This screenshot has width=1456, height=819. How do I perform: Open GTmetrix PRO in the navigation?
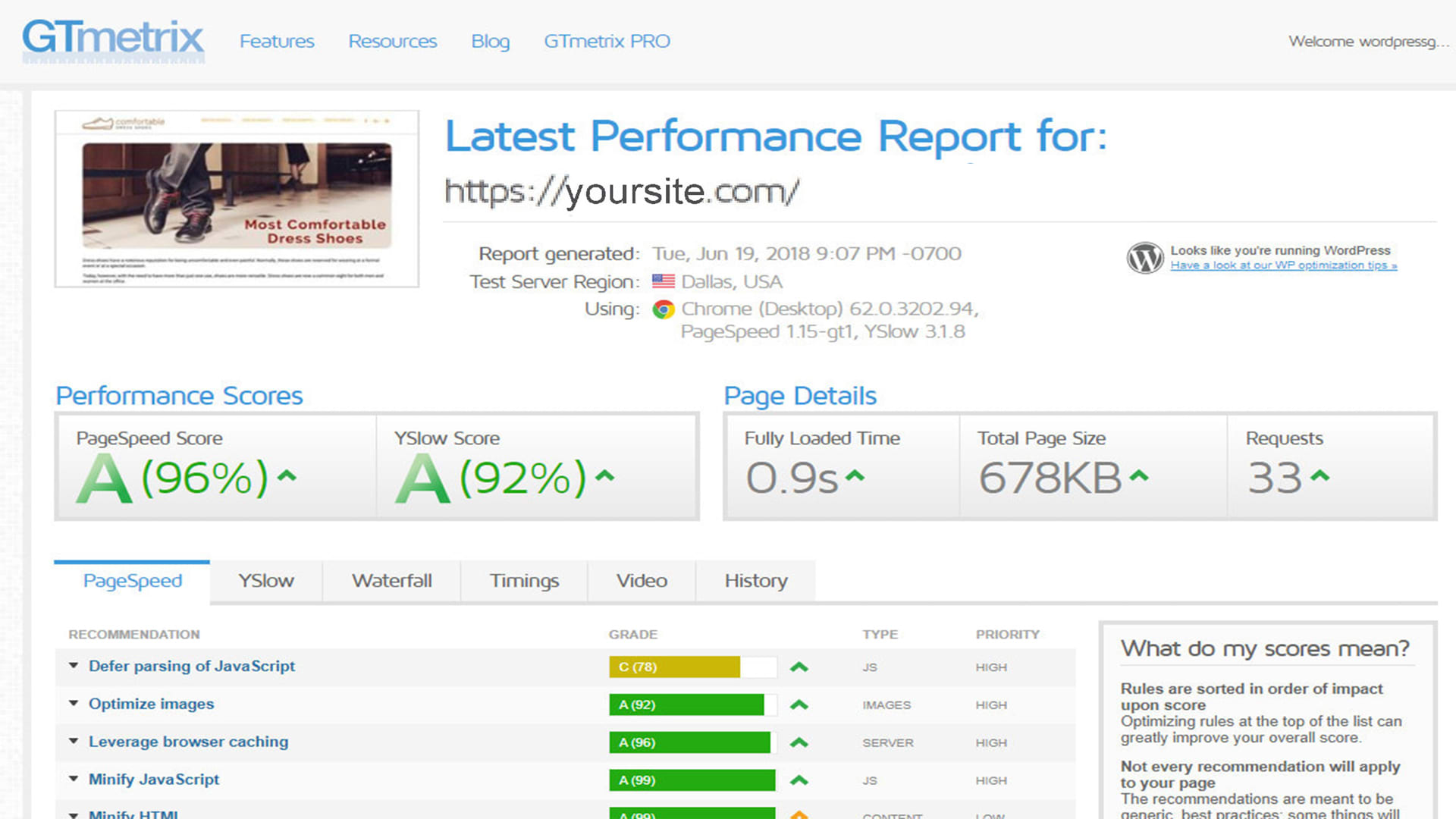(607, 41)
